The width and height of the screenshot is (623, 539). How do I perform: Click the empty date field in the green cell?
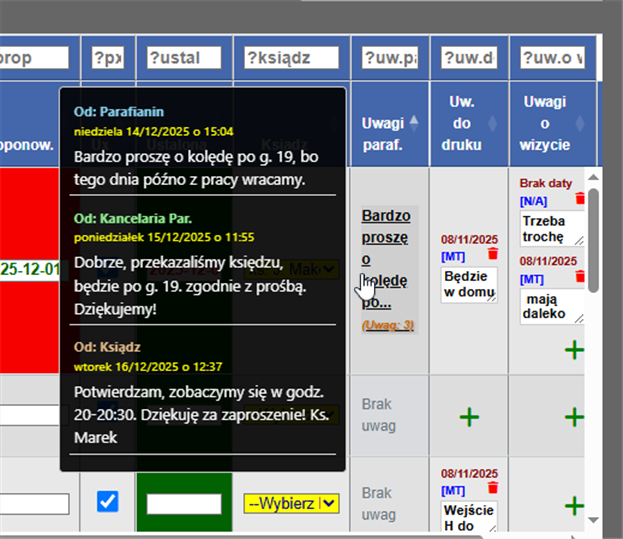(x=184, y=504)
